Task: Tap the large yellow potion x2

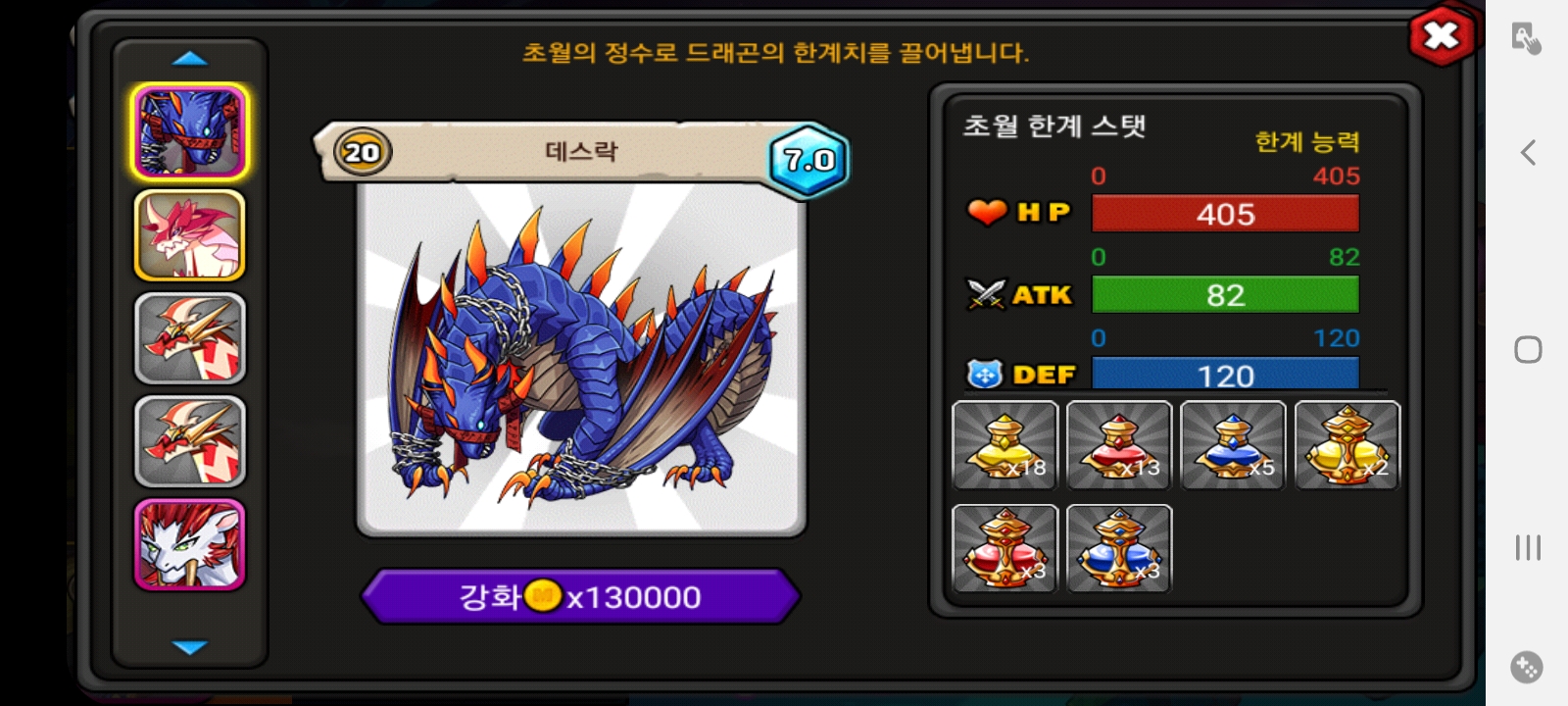Action: (1347, 445)
